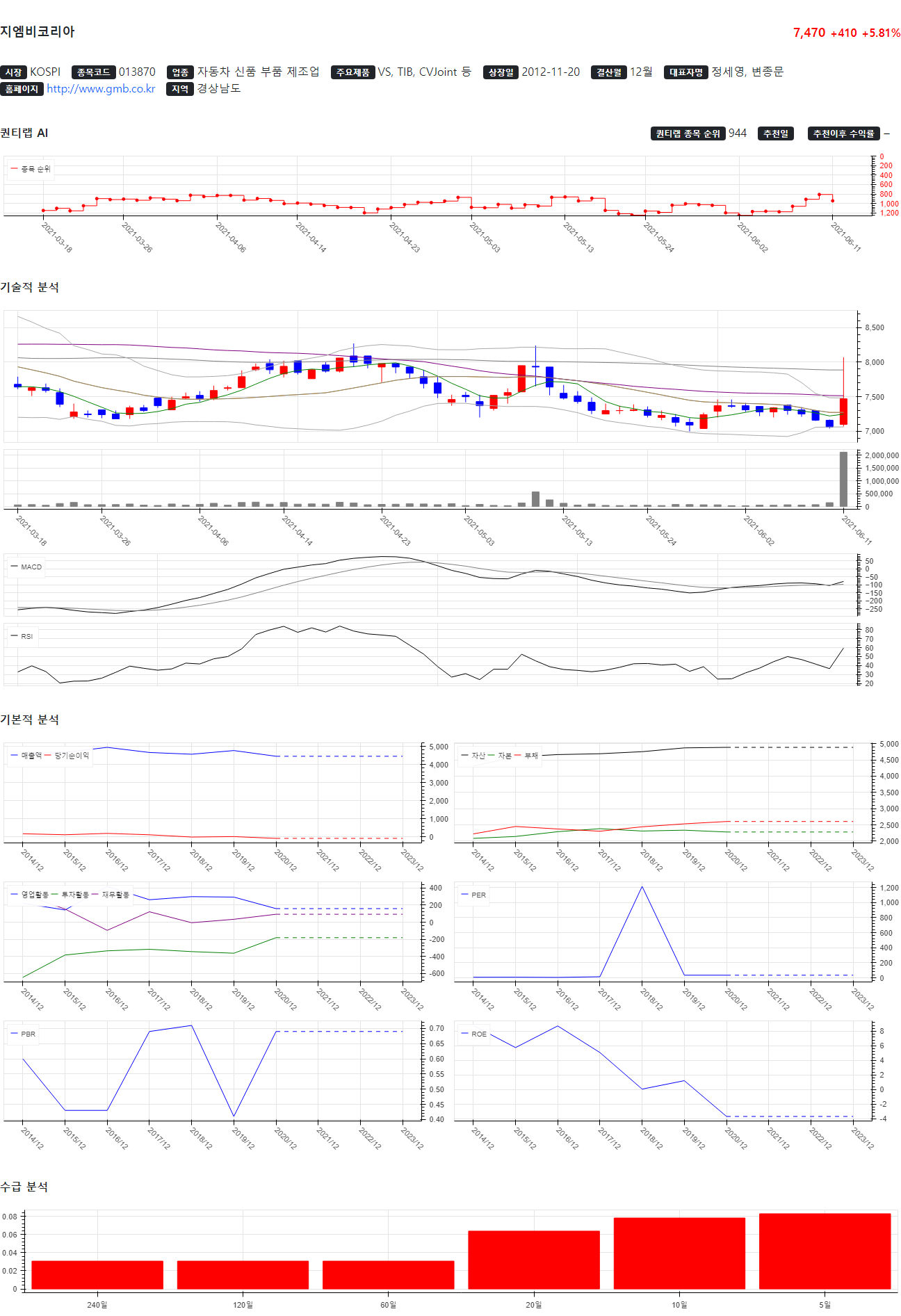This screenshot has width=901, height=1316.
Task: Click the 퀀티랩 AI section heading
Action: click(24, 133)
